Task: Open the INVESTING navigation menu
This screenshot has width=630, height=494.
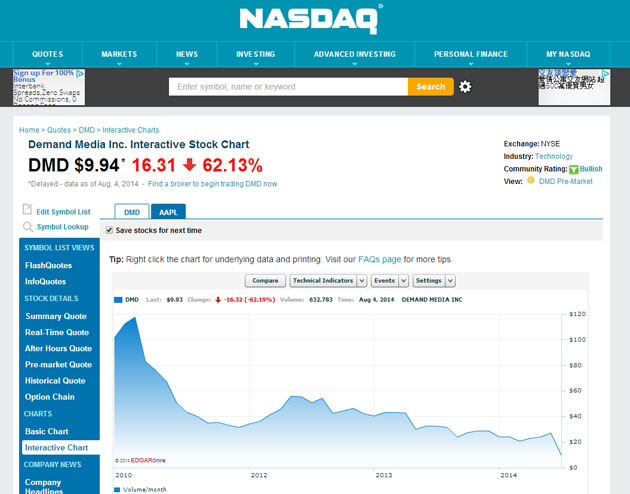Action: [x=256, y=54]
